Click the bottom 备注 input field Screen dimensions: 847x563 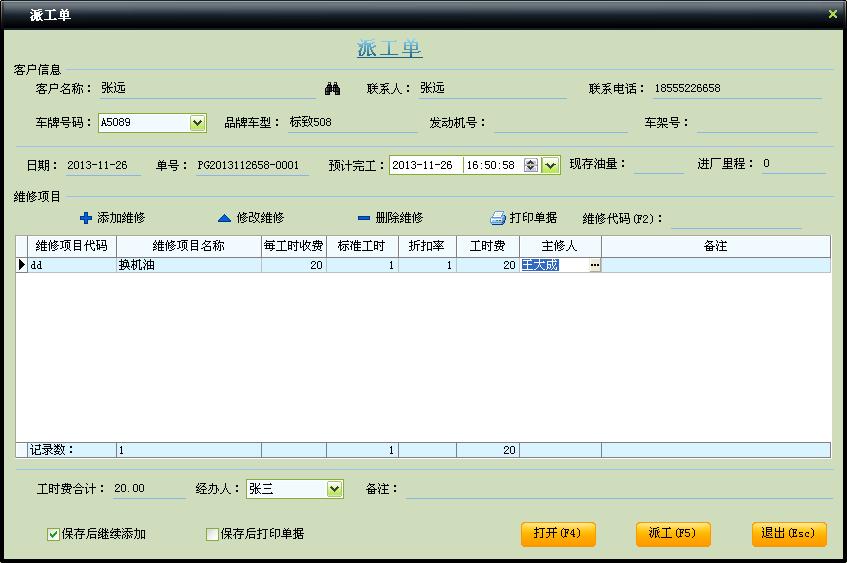(619, 490)
